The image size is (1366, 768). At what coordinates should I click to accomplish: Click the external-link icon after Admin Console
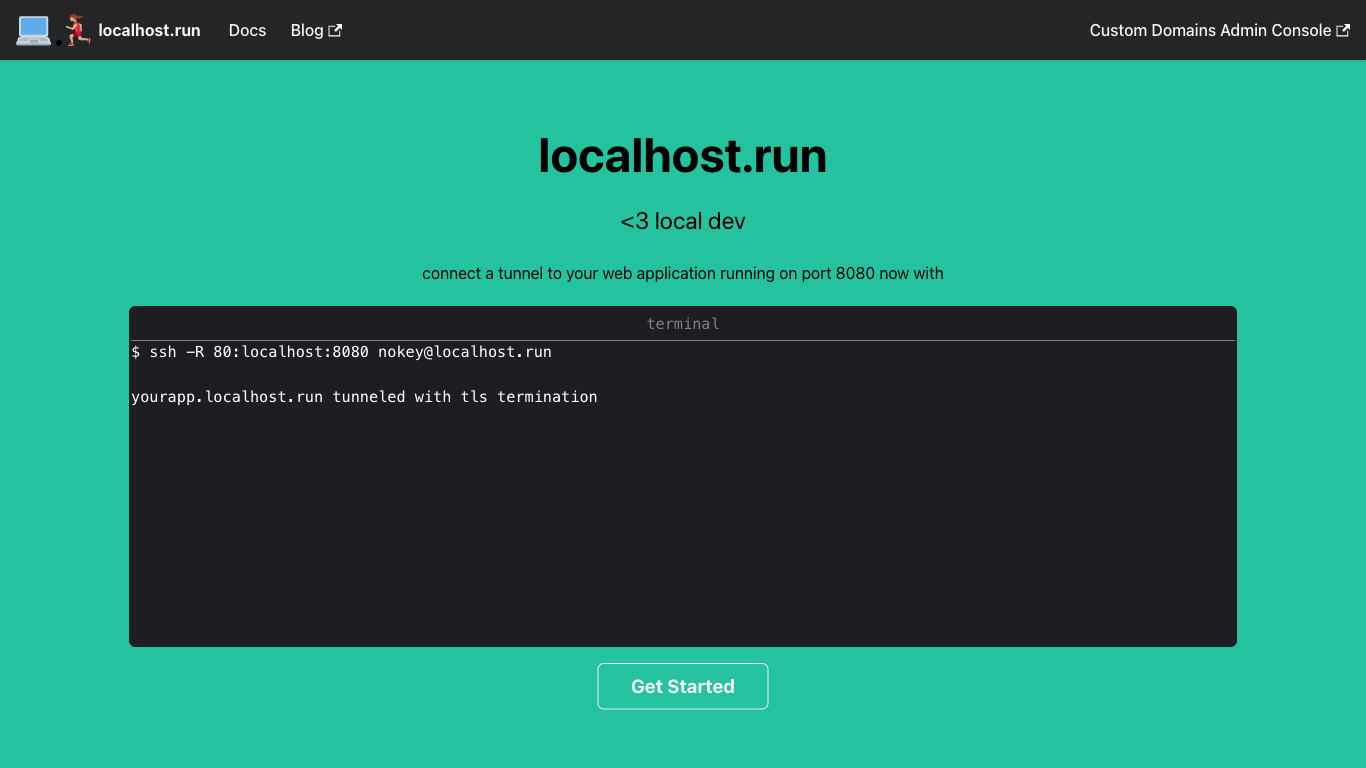click(1343, 30)
